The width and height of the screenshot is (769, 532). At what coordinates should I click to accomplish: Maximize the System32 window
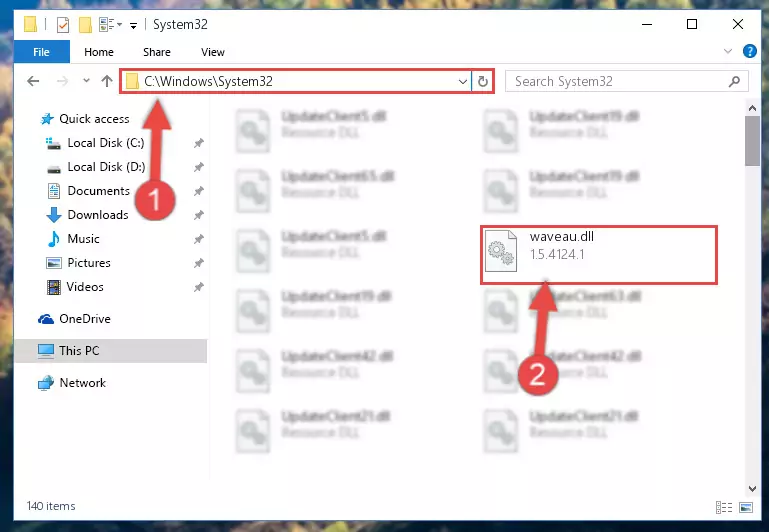click(x=692, y=24)
